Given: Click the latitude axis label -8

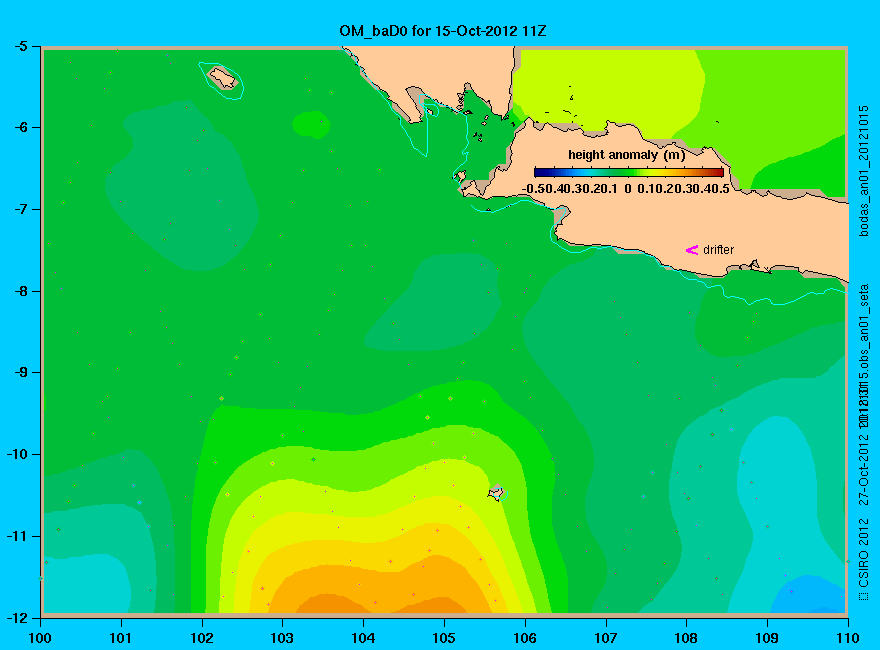Looking at the screenshot, I should [x=20, y=291].
